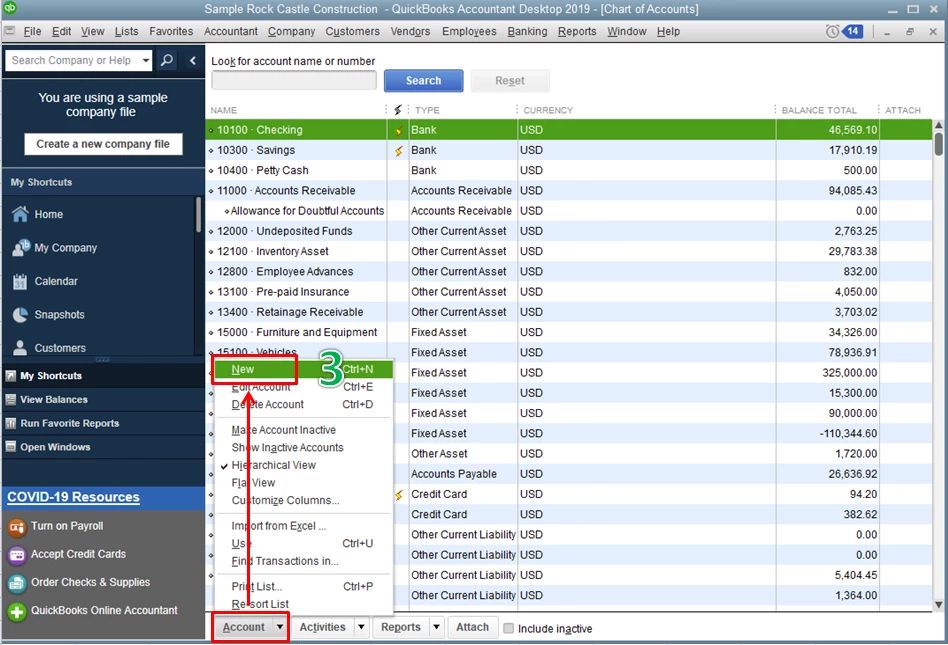
Task: Open the Activities dropdown arrow
Action: click(x=361, y=627)
